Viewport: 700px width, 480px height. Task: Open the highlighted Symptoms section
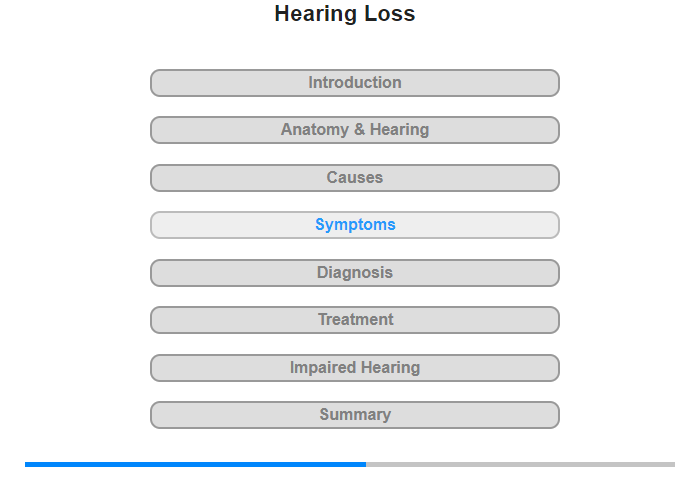[x=355, y=225]
